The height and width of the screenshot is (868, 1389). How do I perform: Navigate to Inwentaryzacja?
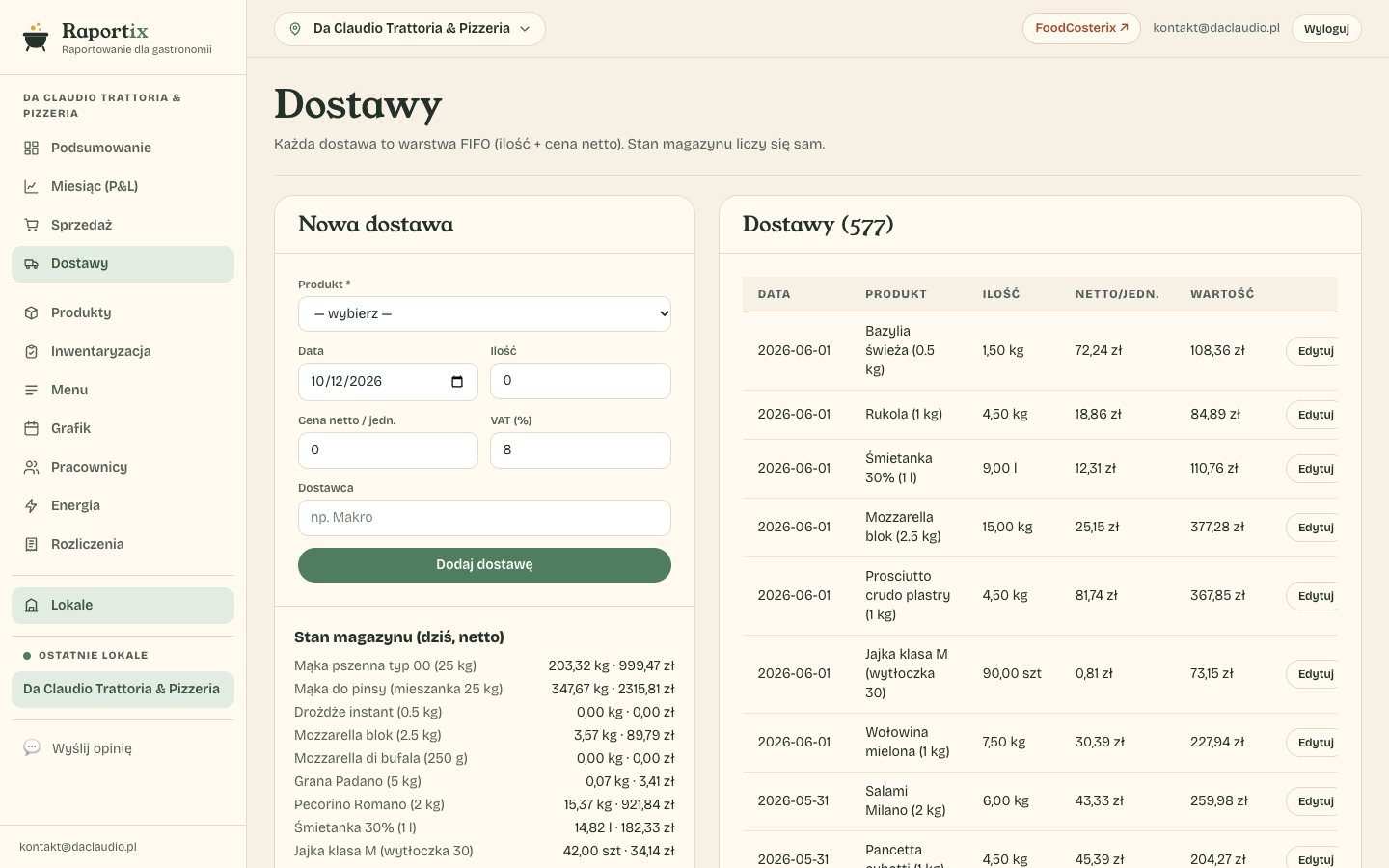(x=123, y=351)
